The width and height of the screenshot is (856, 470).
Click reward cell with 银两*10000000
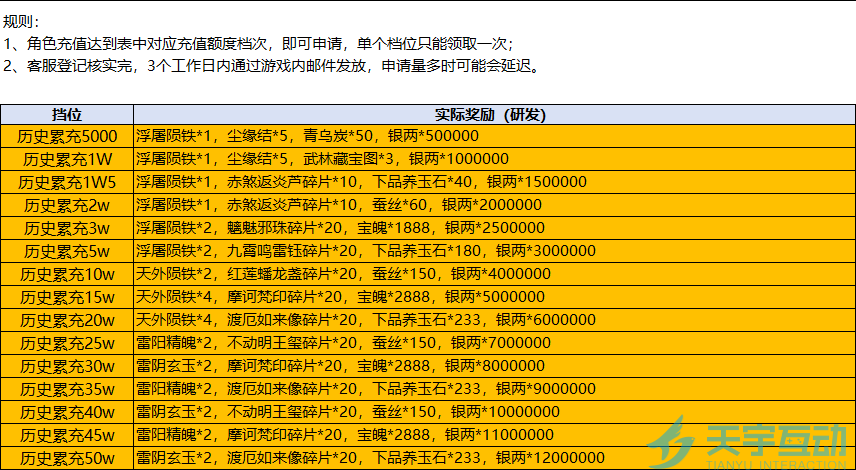click(x=495, y=412)
